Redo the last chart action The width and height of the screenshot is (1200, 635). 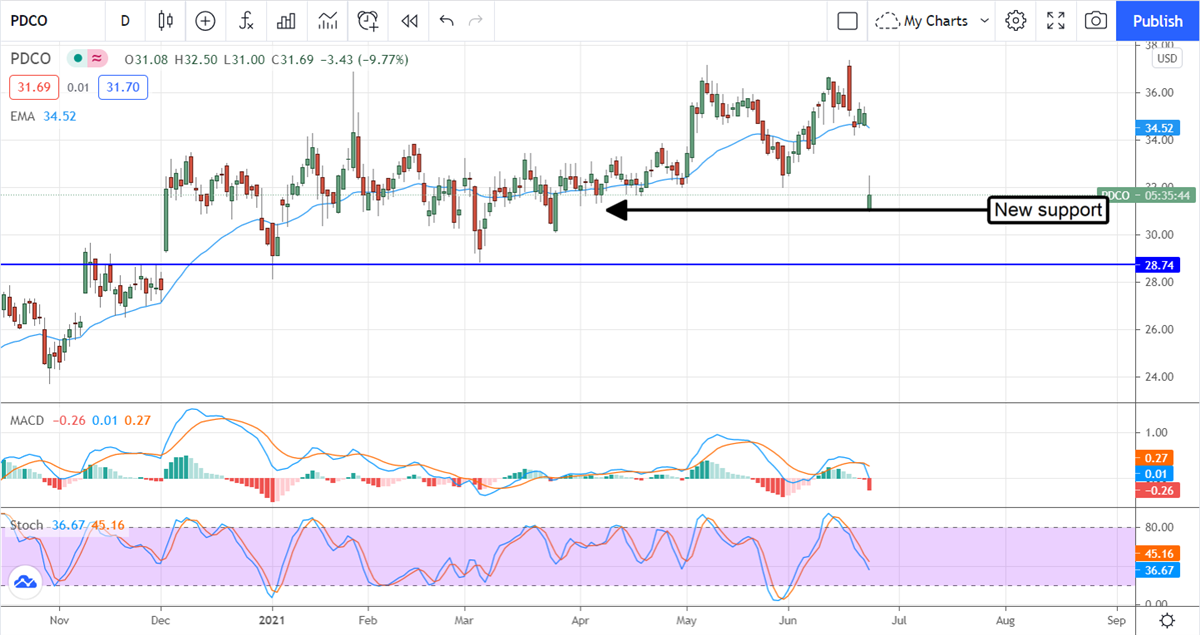(476, 20)
